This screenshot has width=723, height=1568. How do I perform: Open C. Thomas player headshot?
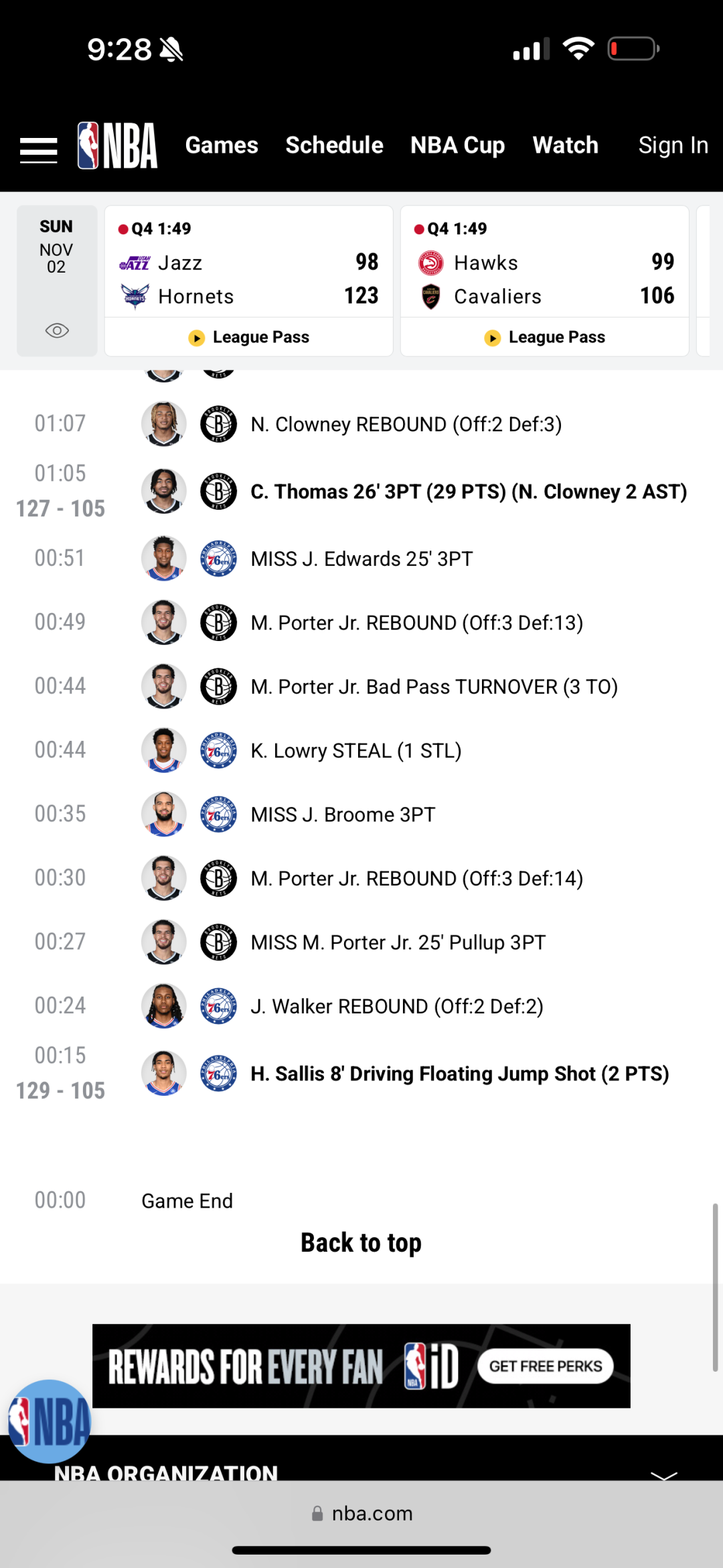tap(163, 492)
